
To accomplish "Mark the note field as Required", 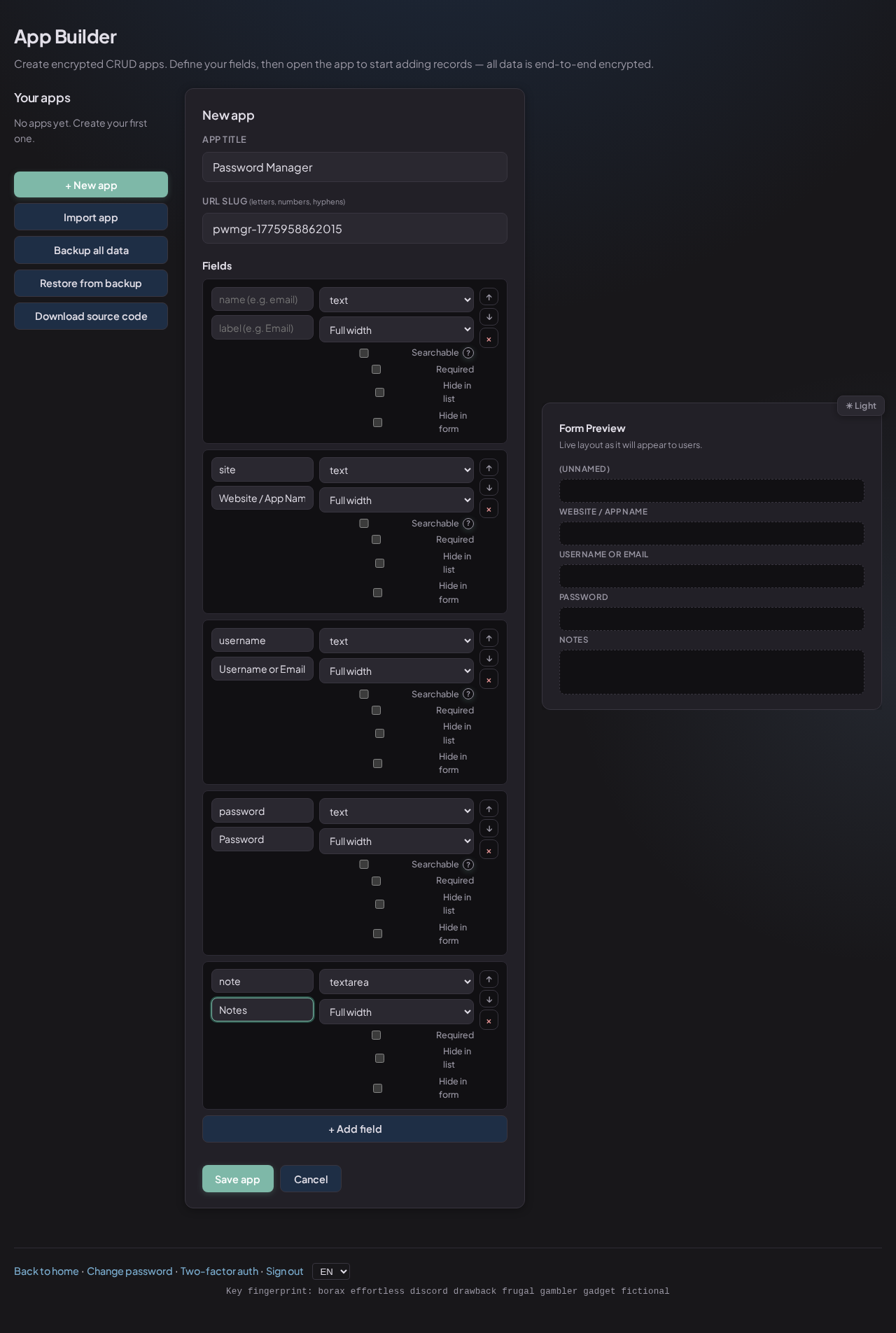I will point(377,1035).
